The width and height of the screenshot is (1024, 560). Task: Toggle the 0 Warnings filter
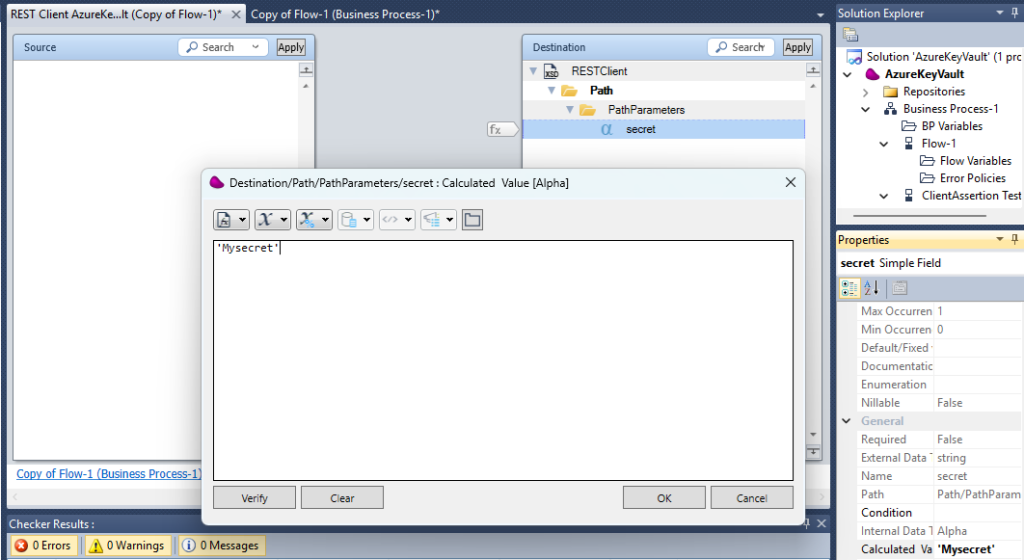point(126,545)
